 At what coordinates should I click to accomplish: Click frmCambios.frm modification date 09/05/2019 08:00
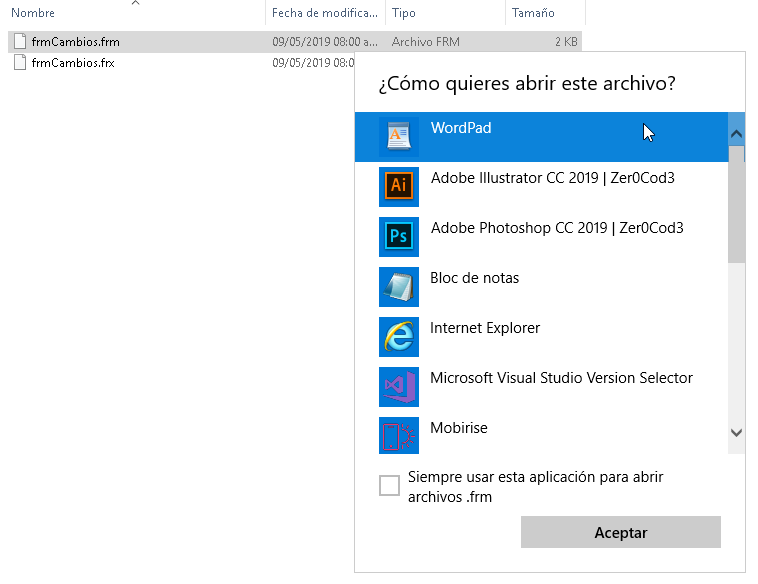point(325,42)
